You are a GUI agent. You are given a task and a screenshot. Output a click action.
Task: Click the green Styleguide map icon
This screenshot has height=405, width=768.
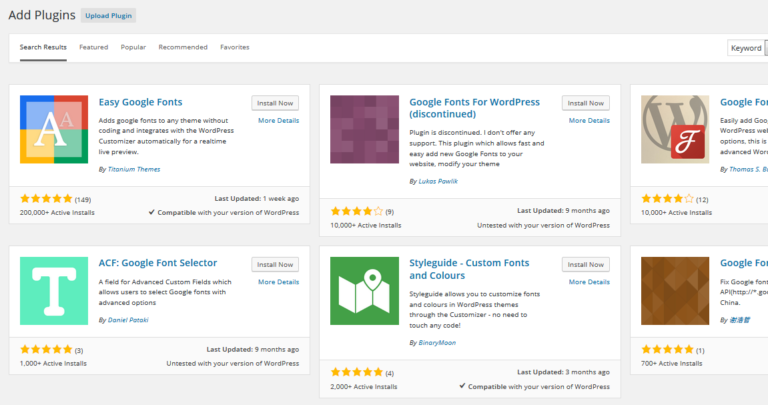click(364, 290)
